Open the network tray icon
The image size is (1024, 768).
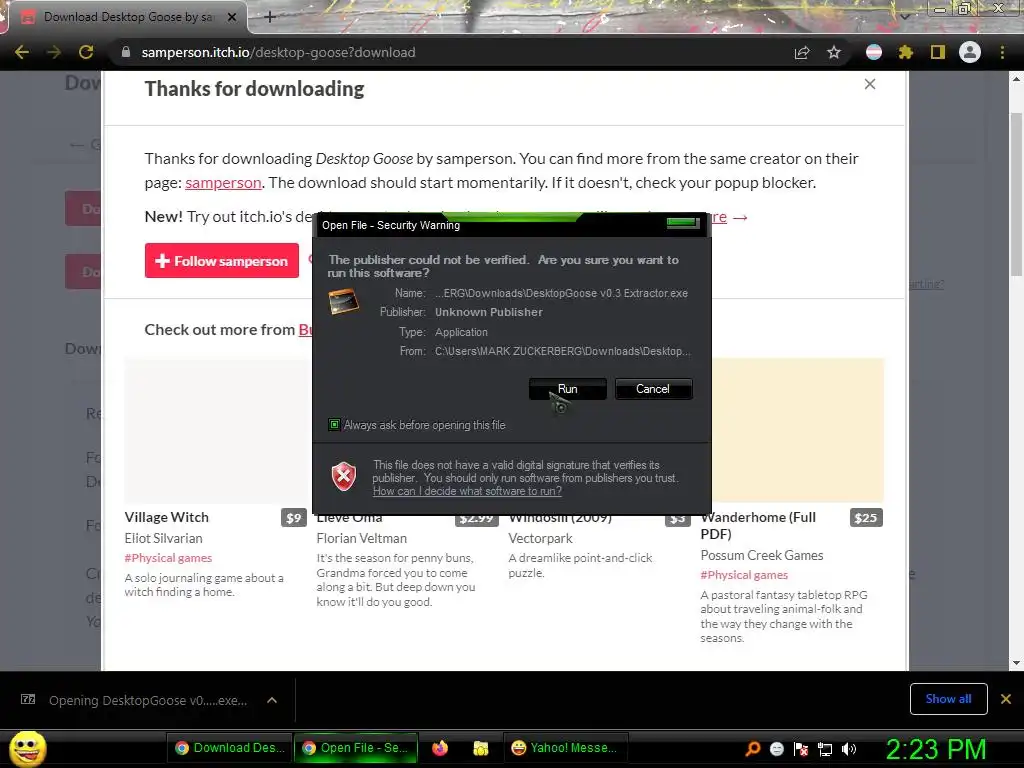click(x=825, y=749)
